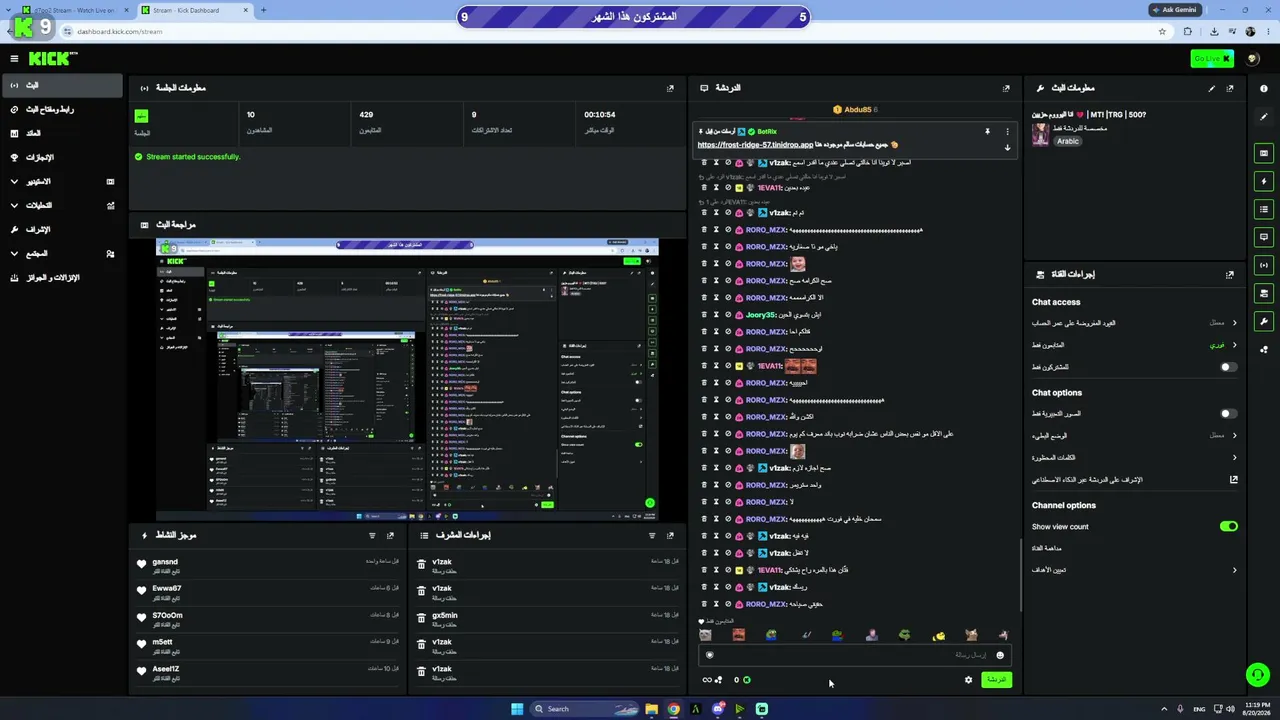Pop out the activity feed panel
Viewport: 1280px width, 720px height.
tap(391, 536)
